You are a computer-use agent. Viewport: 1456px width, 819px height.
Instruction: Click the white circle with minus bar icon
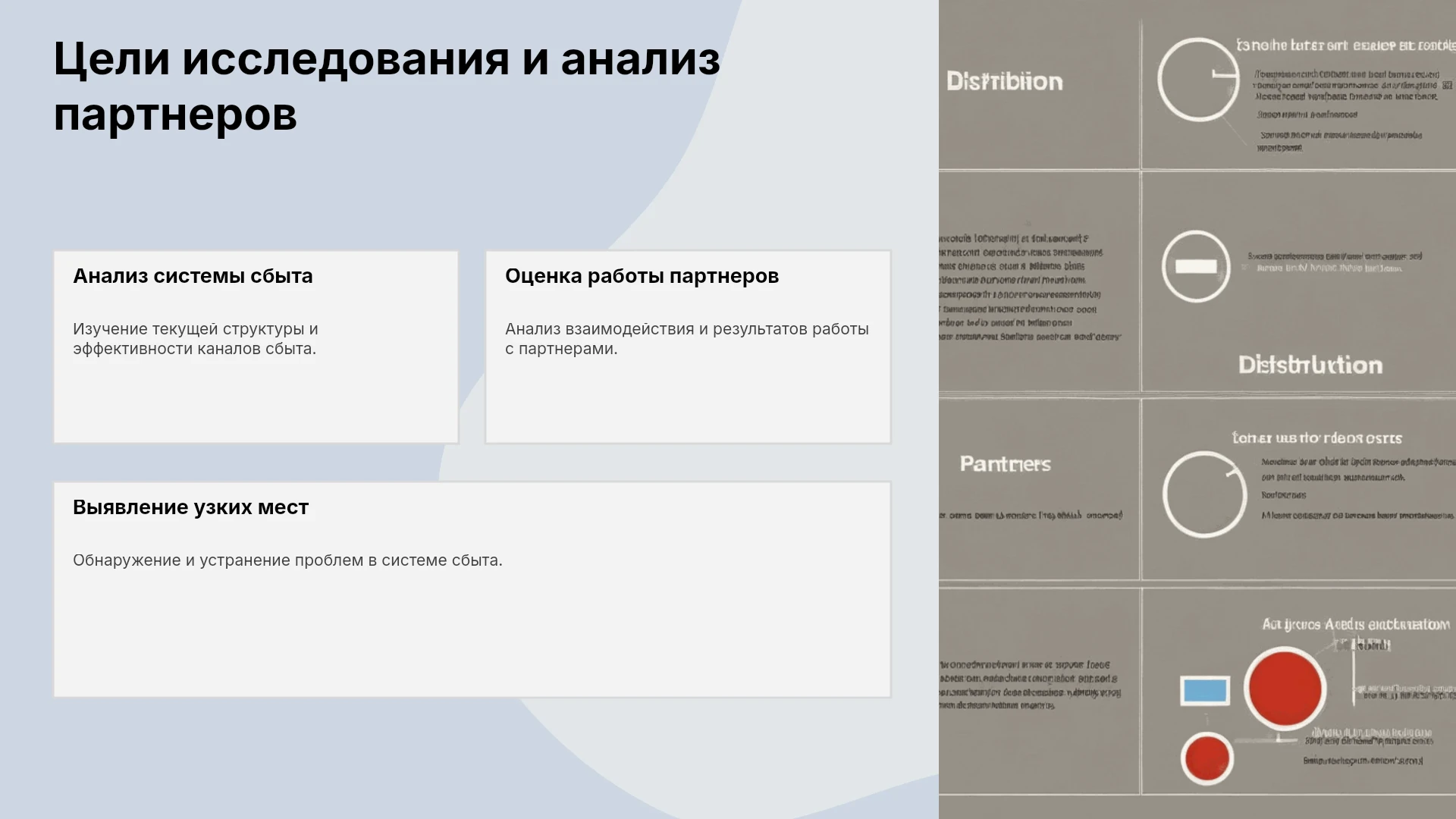(1196, 266)
